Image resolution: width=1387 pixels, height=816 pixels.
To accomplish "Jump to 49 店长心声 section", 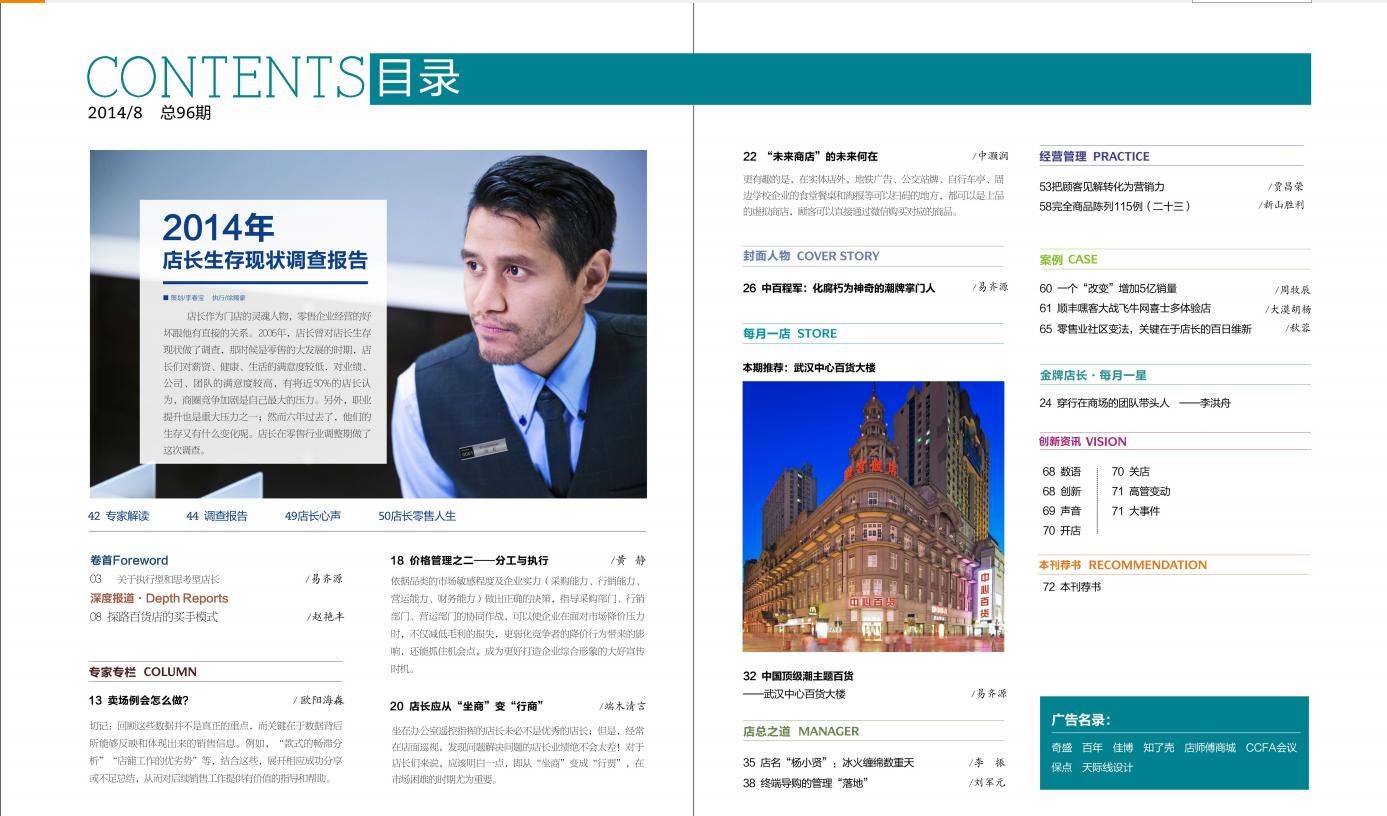I will click(312, 516).
